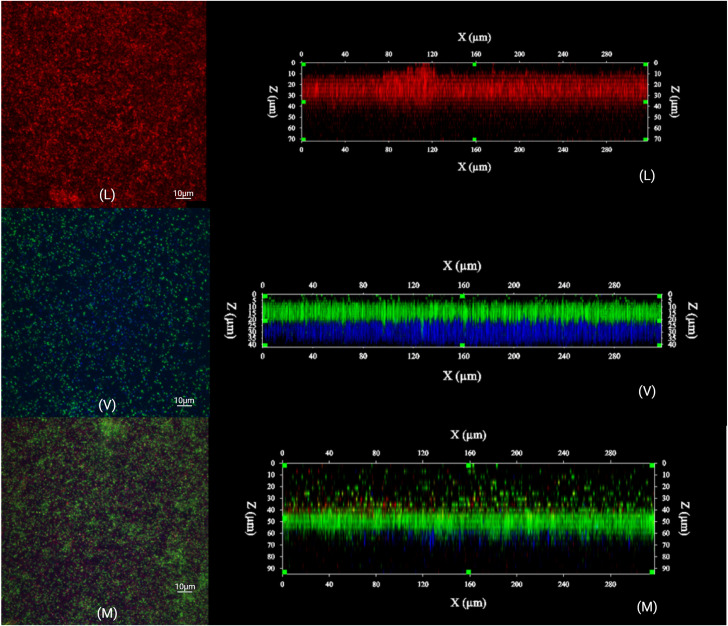Click top-center green handle of plot L
Screen dimensions: 728x626
(x=474, y=65)
